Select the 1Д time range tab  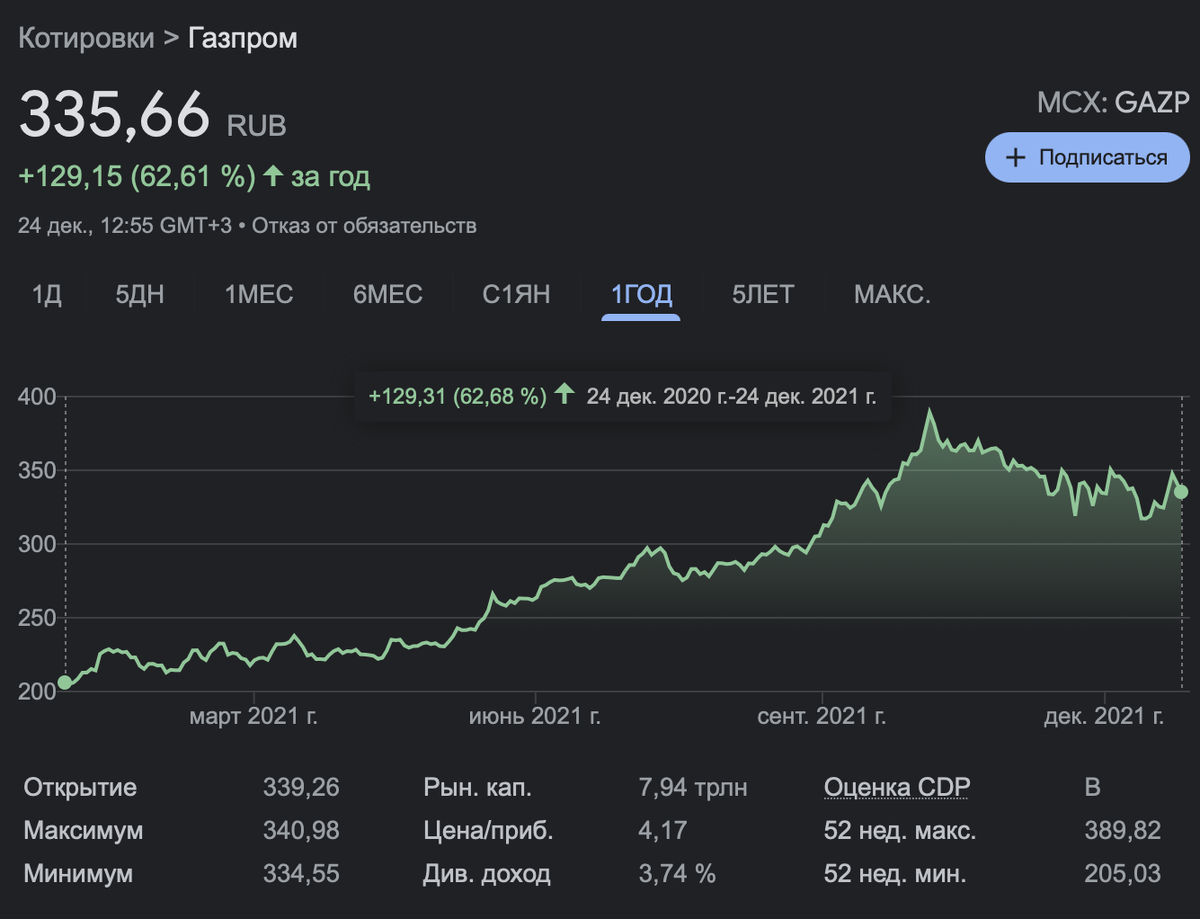pos(47,295)
